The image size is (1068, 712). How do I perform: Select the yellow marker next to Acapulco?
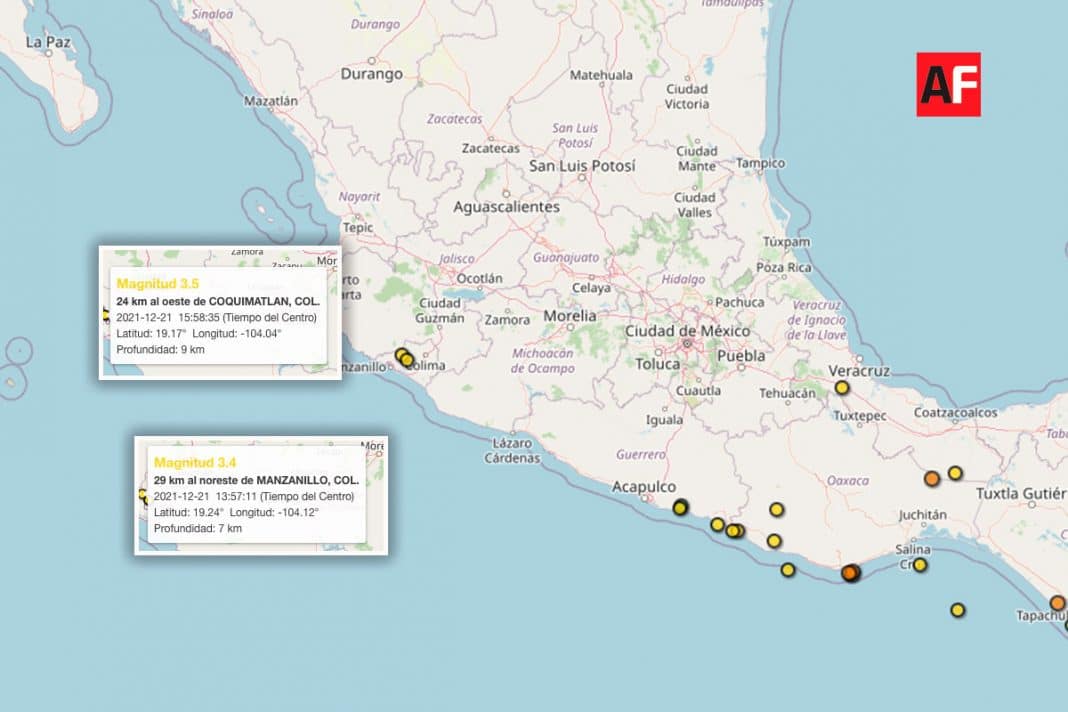(681, 507)
